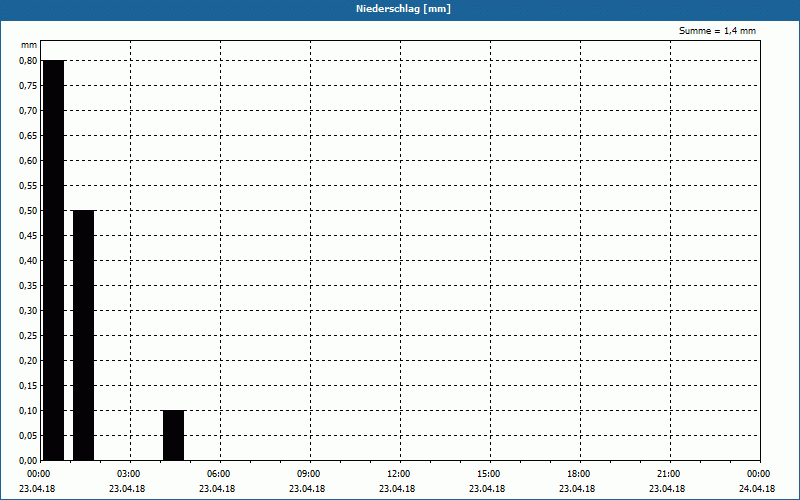Click the 21:00 time label
This screenshot has width=800, height=500.
point(668,474)
